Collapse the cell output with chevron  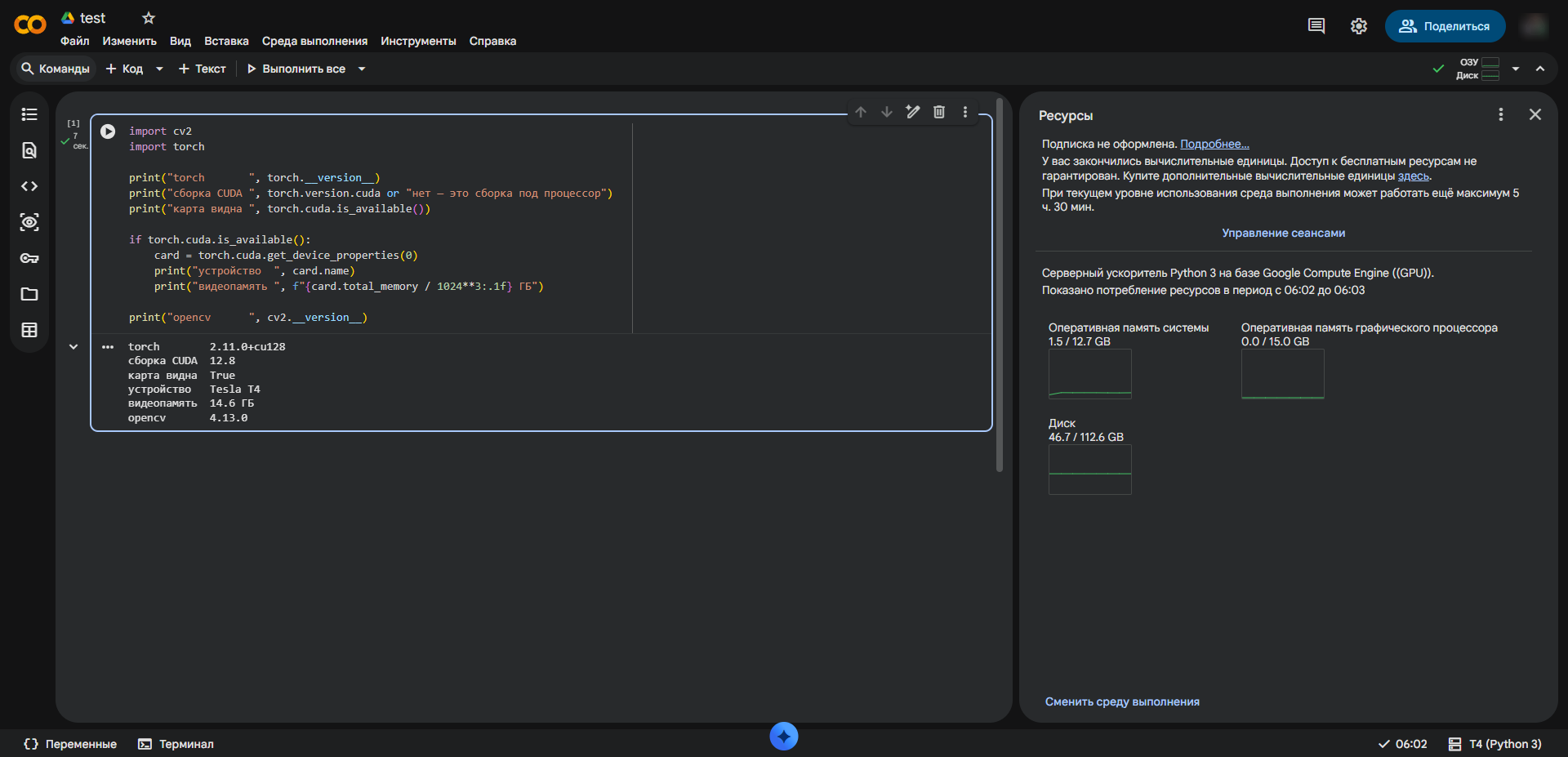pos(73,347)
